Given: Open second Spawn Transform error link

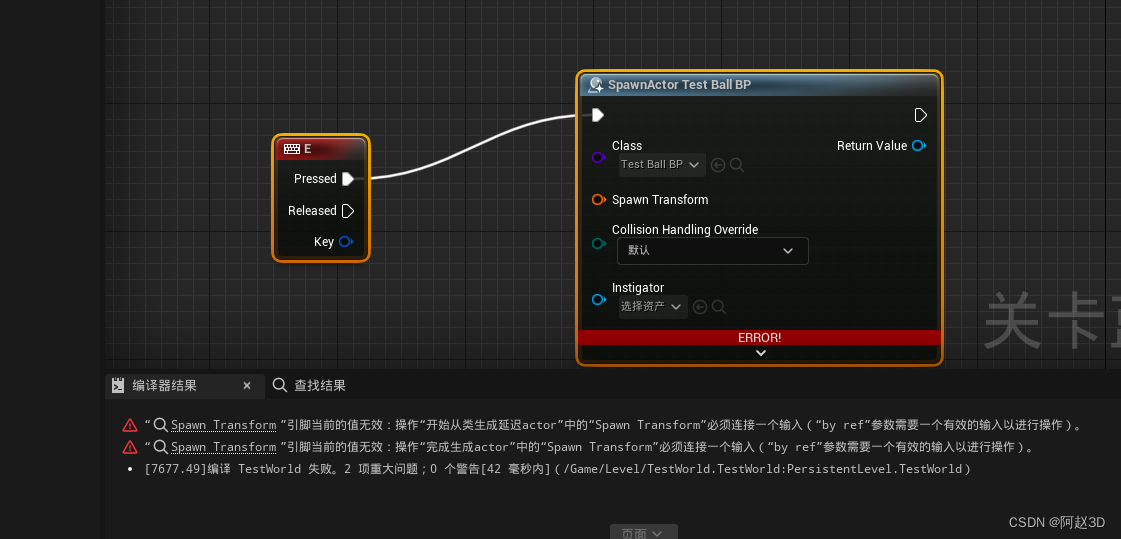Looking at the screenshot, I should [x=223, y=447].
